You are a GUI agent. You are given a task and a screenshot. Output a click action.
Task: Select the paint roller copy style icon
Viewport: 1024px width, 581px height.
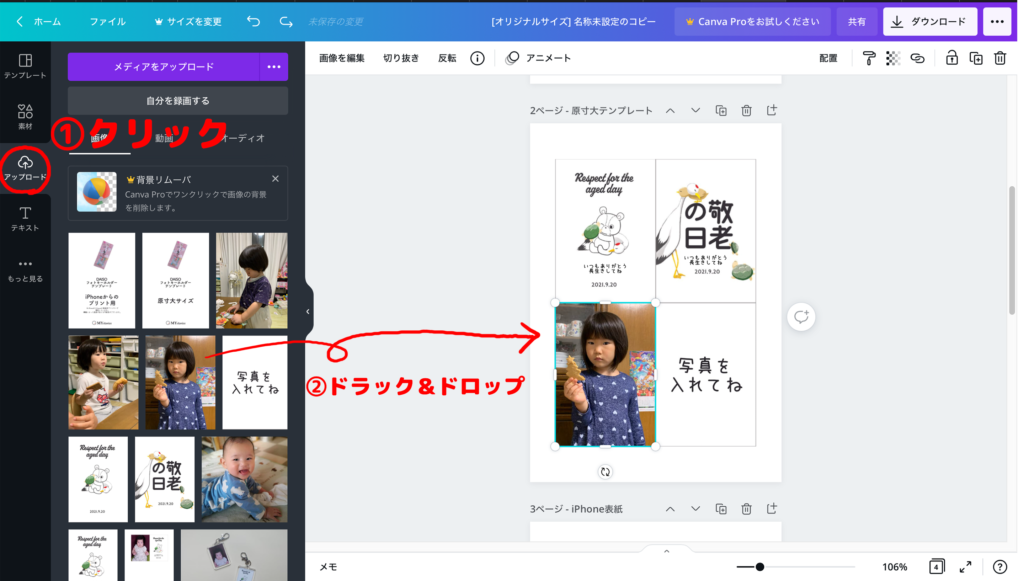coord(870,58)
